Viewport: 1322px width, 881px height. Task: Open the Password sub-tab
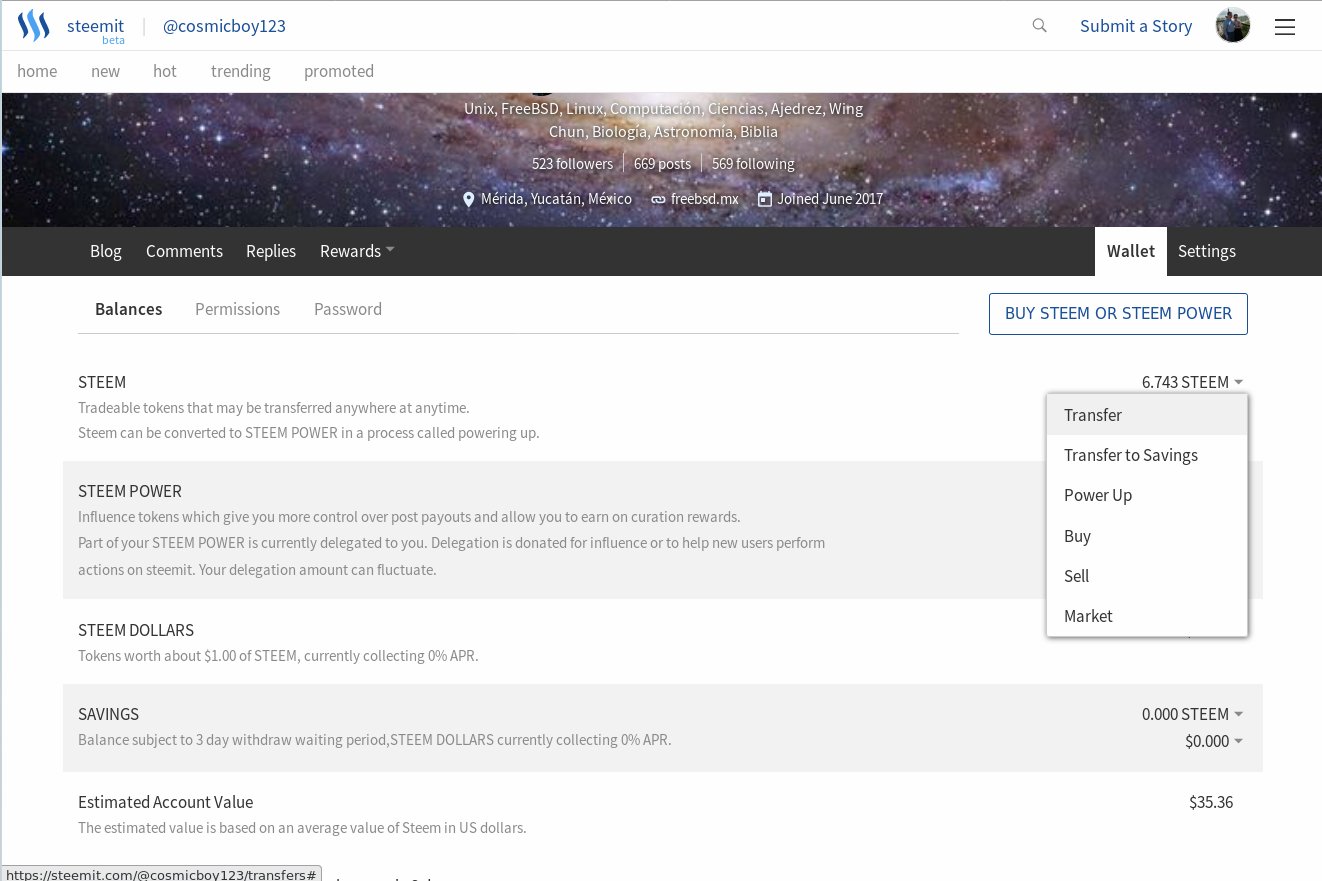point(348,309)
